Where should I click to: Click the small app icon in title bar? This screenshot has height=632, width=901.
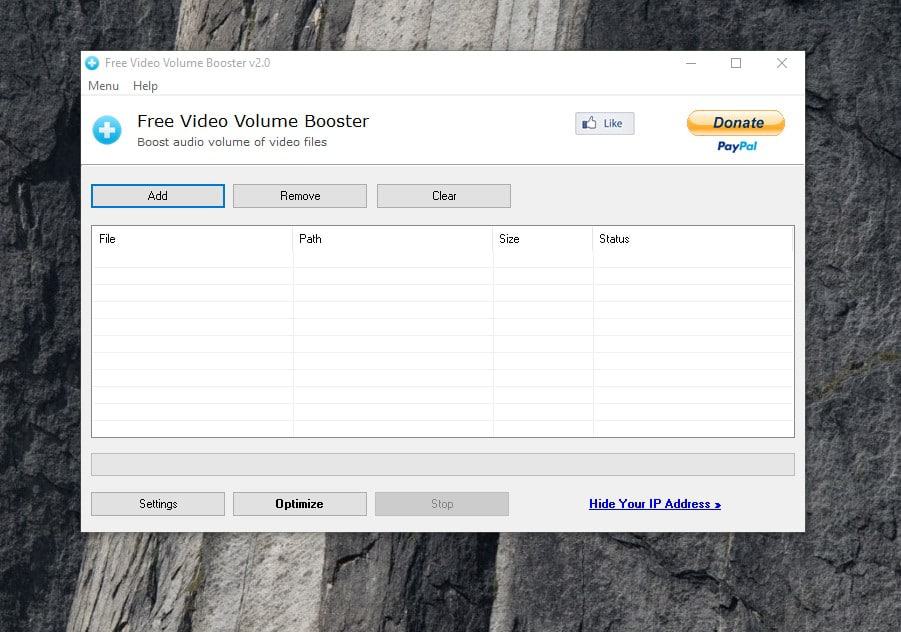tap(92, 63)
